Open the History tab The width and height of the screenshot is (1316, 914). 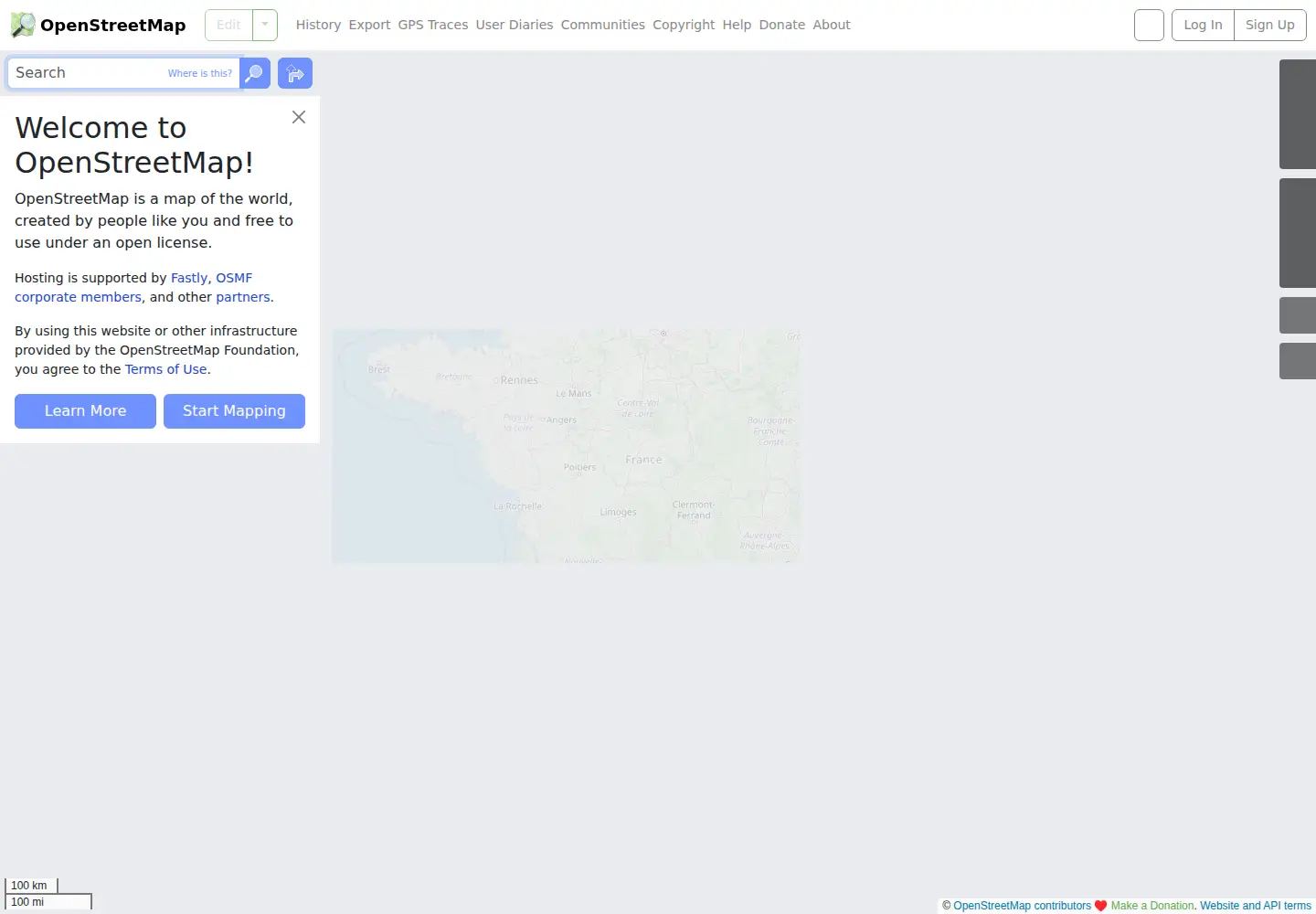coord(318,25)
